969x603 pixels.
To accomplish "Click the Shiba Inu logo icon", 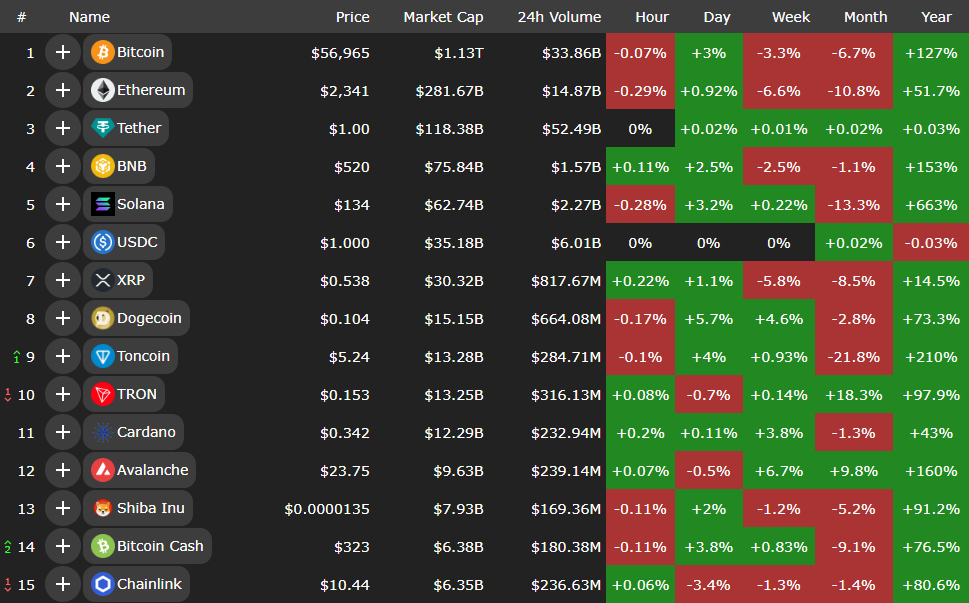I will pyautogui.click(x=102, y=508).
